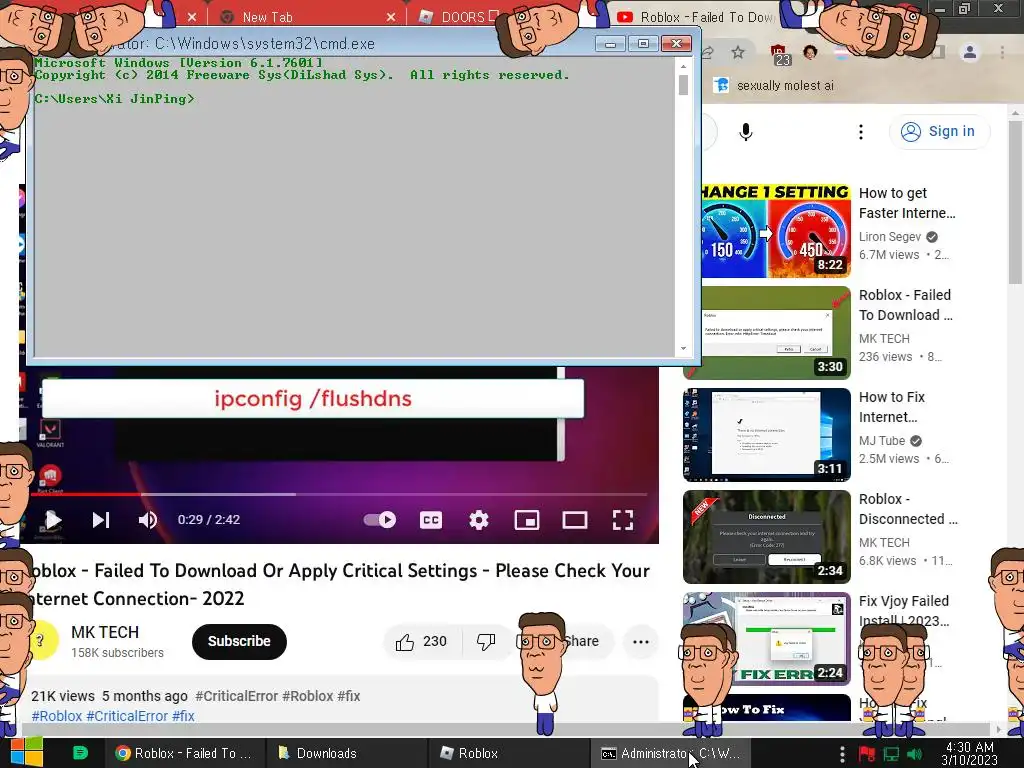The image size is (1024, 768).
Task: Maximize the cmd.exe window
Action: (643, 44)
